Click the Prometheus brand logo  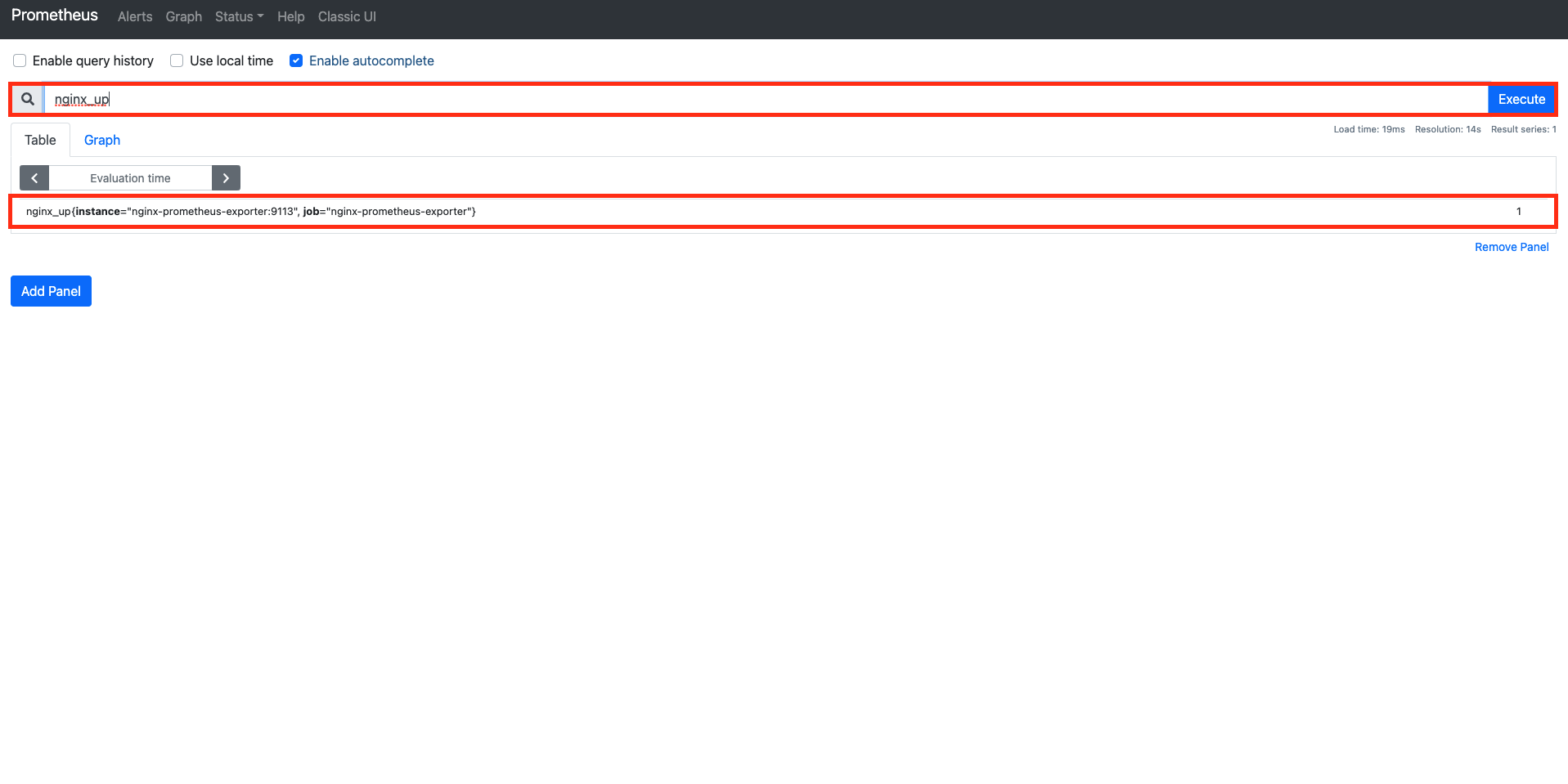click(x=55, y=16)
